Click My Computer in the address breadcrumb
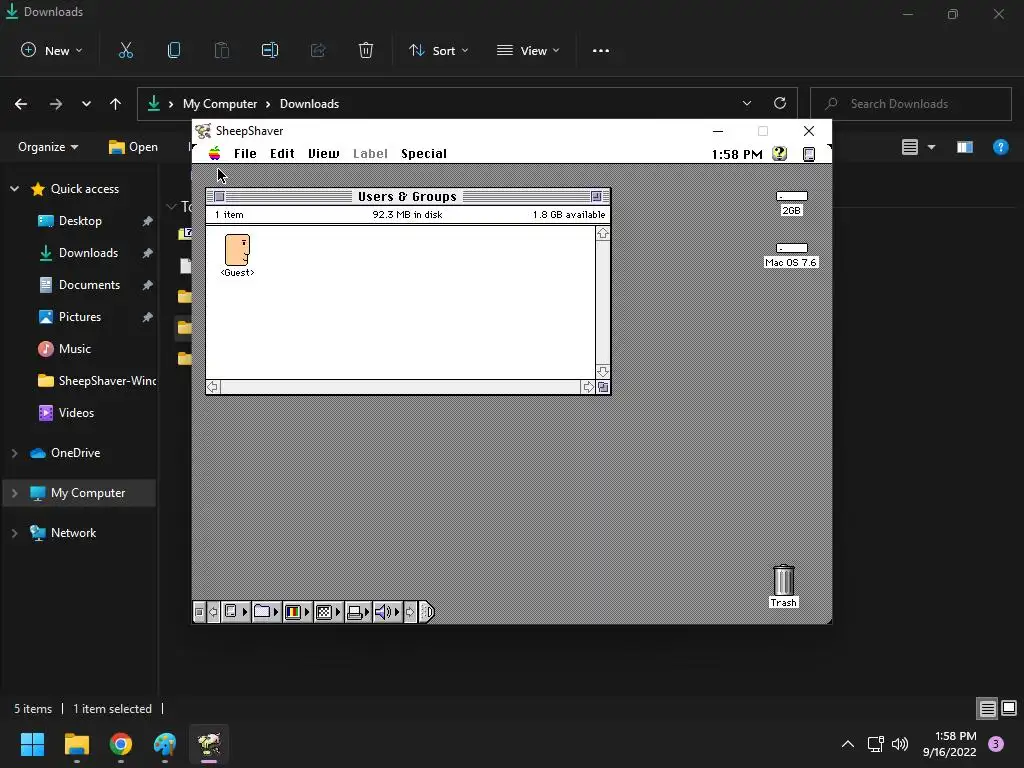 tap(219, 104)
